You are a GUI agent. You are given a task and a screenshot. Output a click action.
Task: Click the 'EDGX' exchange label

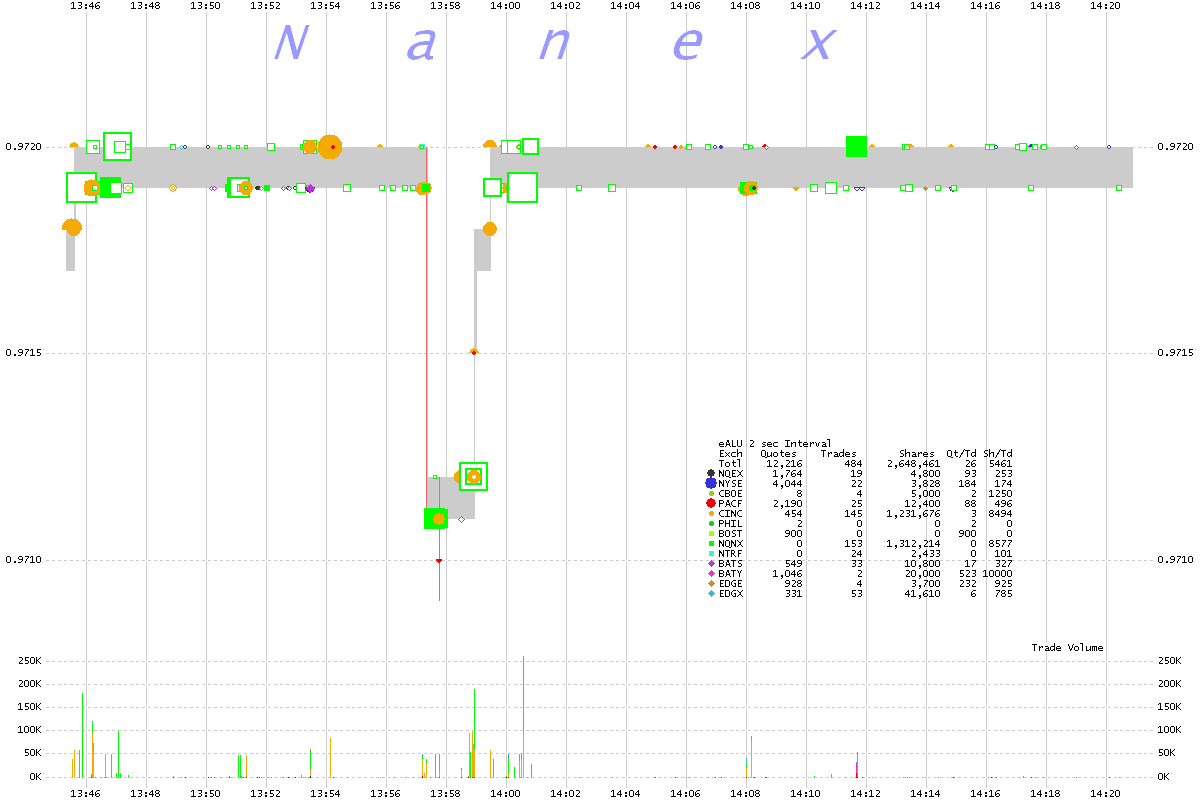coord(730,593)
